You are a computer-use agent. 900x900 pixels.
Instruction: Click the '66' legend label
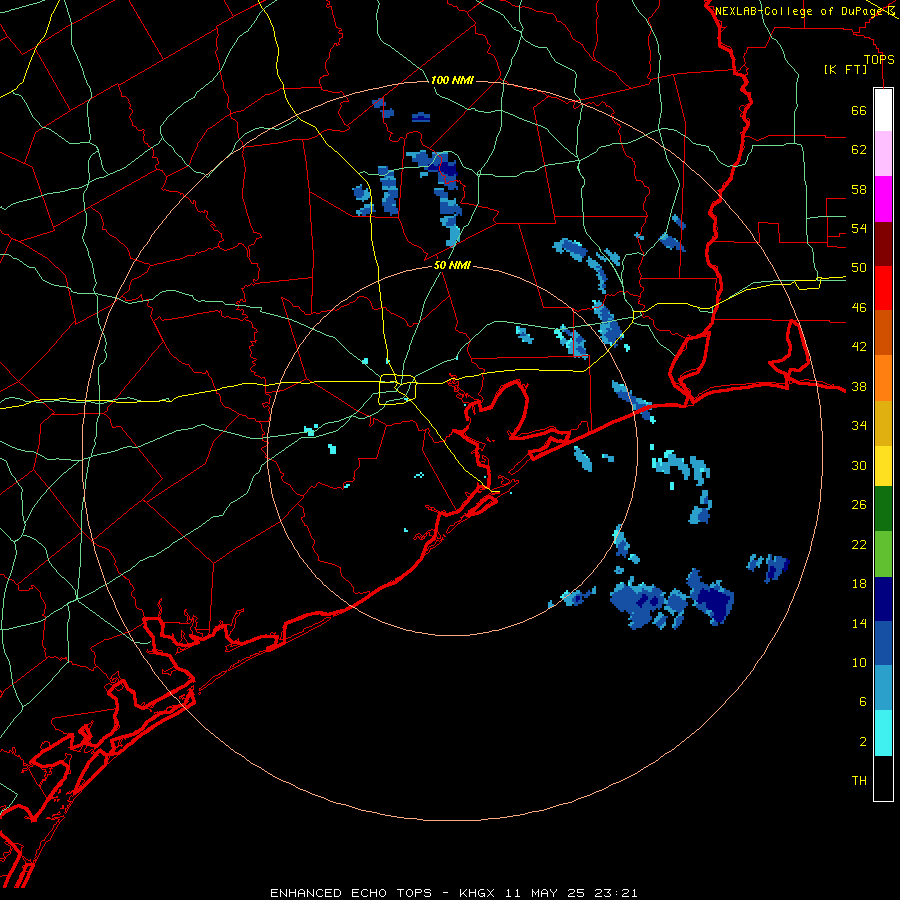[859, 111]
